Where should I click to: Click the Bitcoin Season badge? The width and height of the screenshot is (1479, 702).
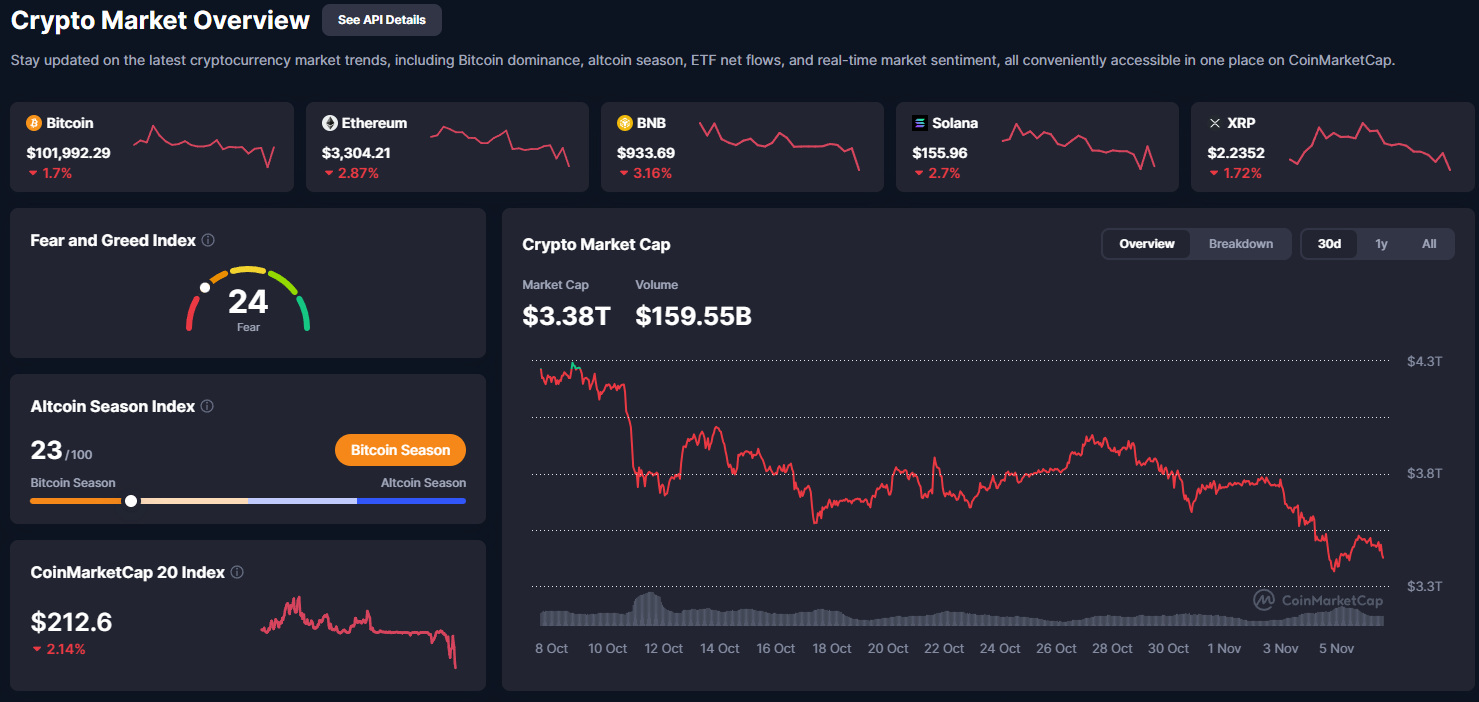(400, 450)
